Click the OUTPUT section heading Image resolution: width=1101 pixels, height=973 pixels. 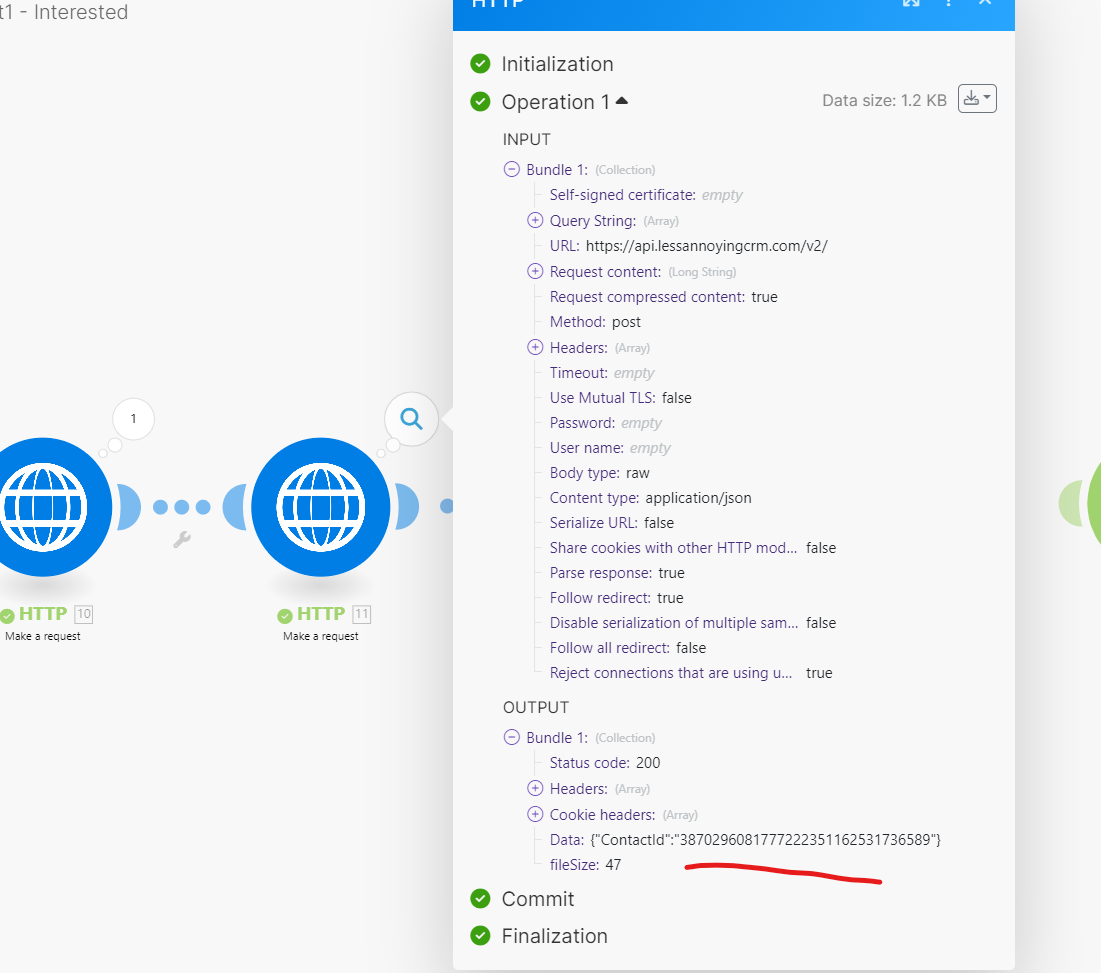[x=536, y=707]
